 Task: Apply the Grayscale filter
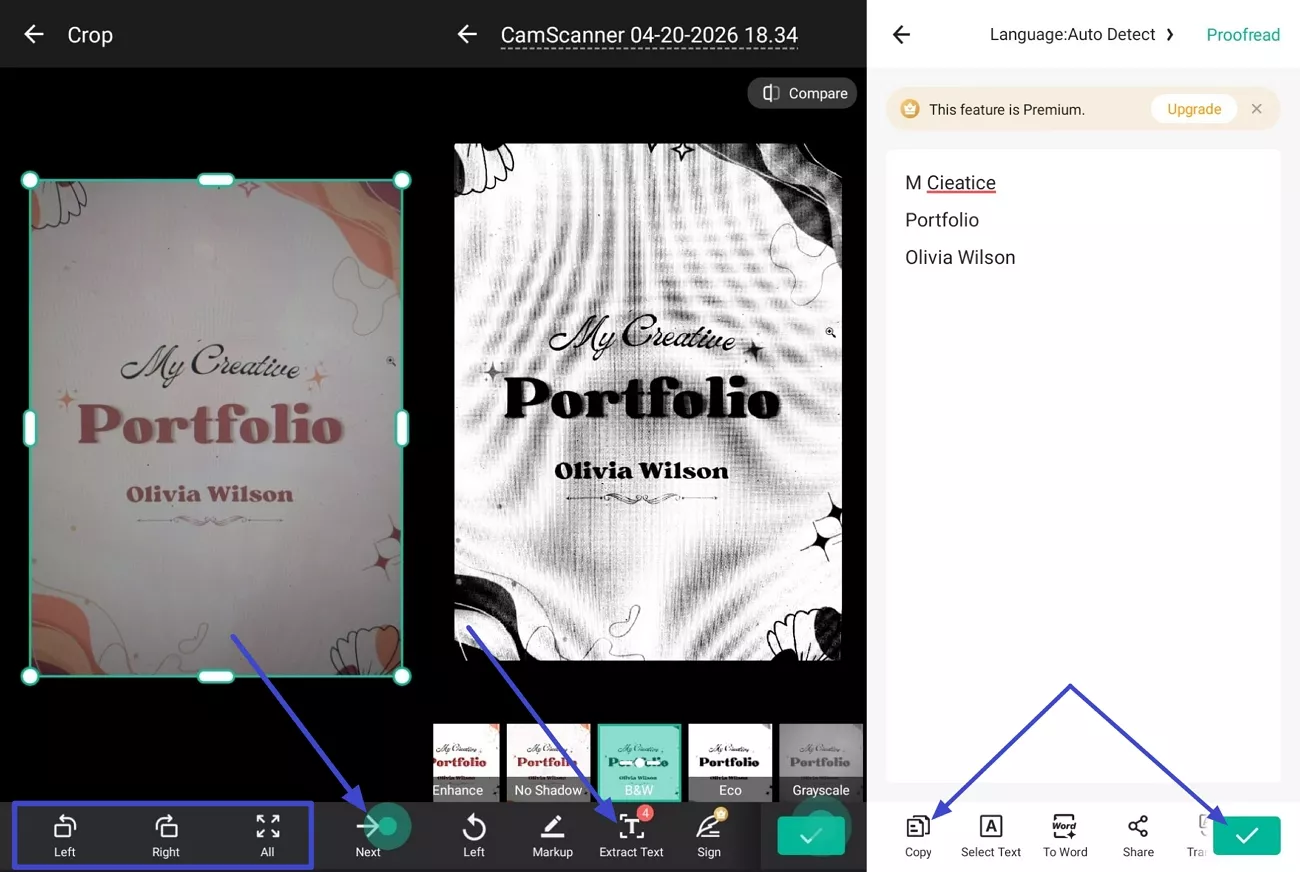click(x=820, y=762)
